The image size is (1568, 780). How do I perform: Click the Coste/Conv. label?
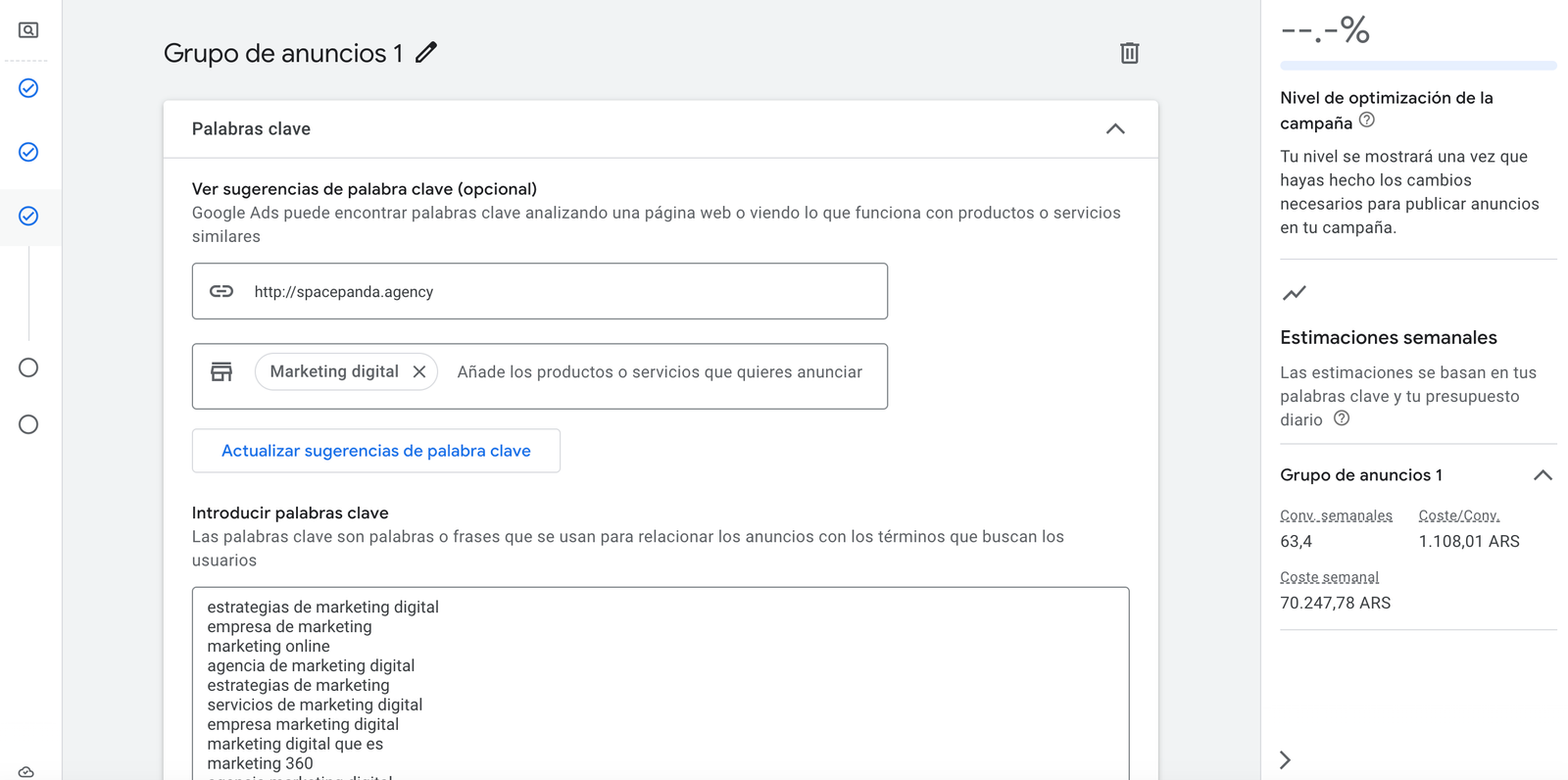click(1459, 515)
